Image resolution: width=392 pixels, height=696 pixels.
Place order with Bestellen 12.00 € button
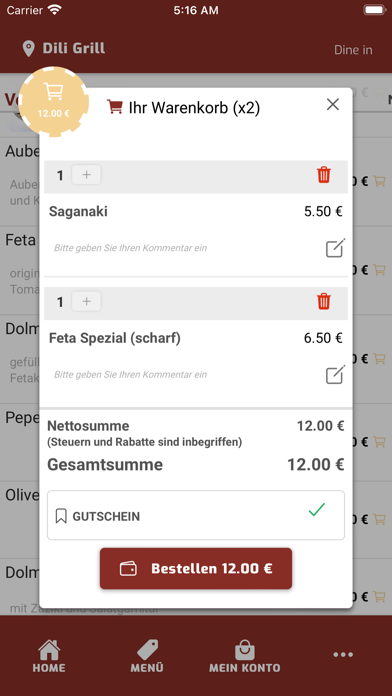(x=196, y=569)
